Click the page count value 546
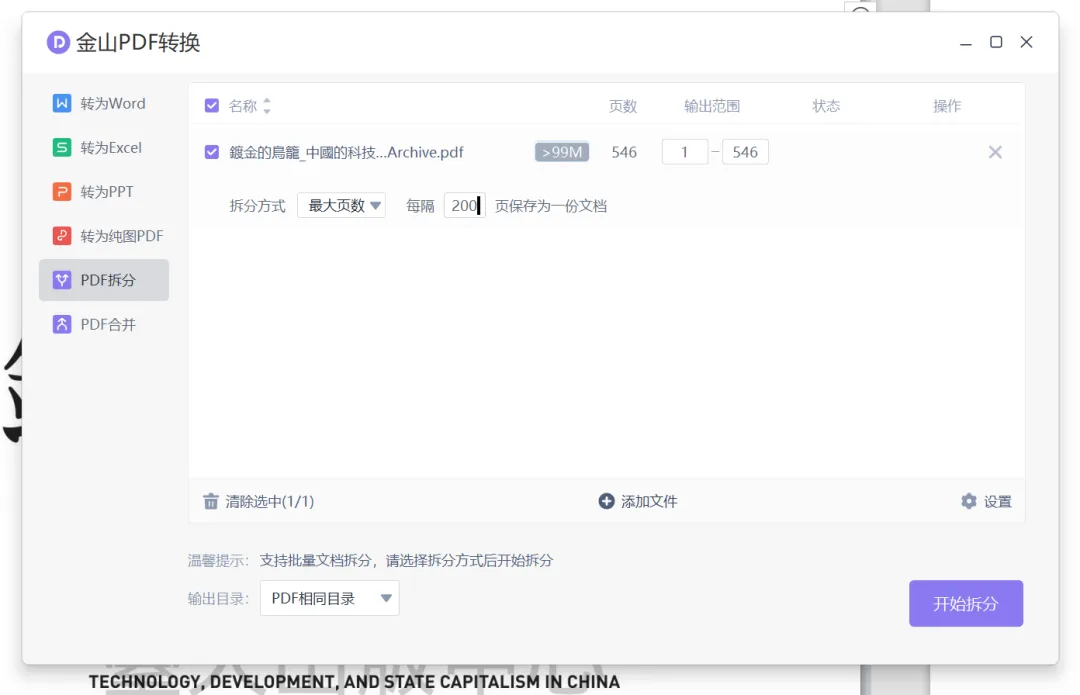 pyautogui.click(x=624, y=152)
